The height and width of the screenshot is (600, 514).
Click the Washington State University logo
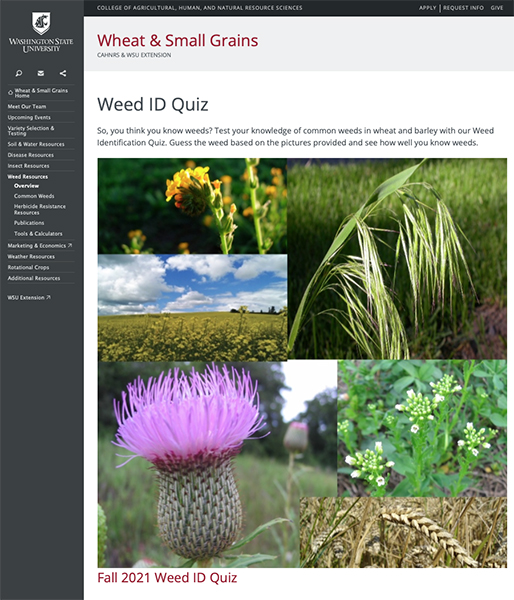[41, 33]
